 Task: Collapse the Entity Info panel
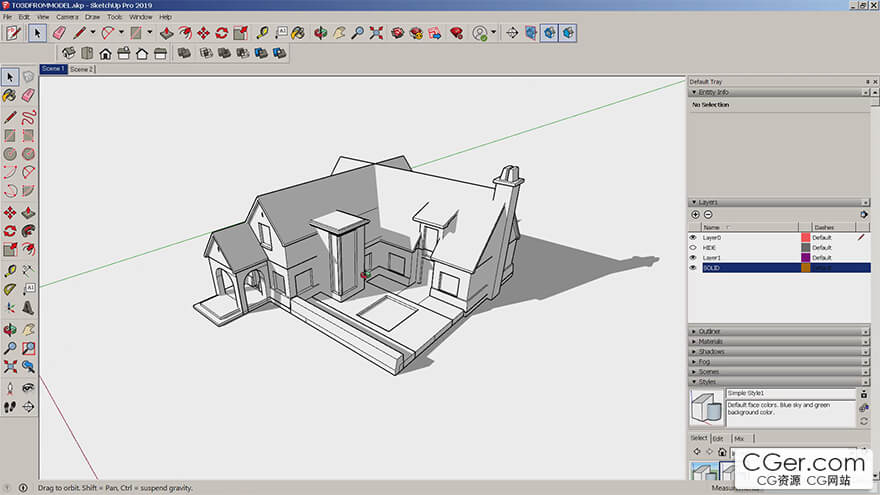click(694, 92)
